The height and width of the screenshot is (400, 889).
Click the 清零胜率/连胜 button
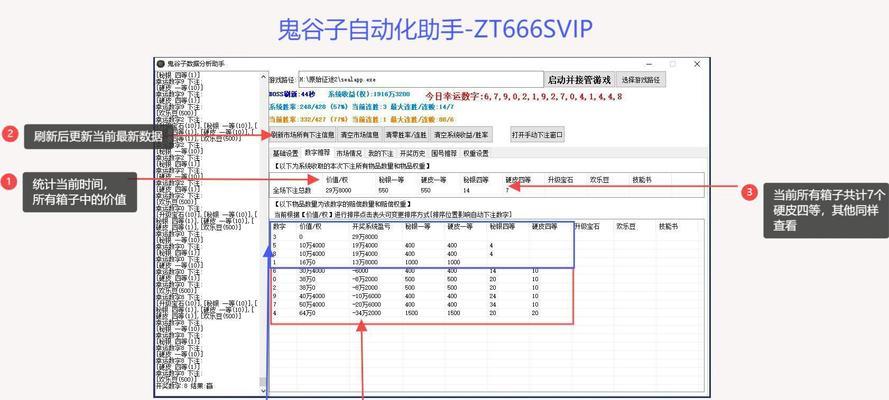pos(405,135)
